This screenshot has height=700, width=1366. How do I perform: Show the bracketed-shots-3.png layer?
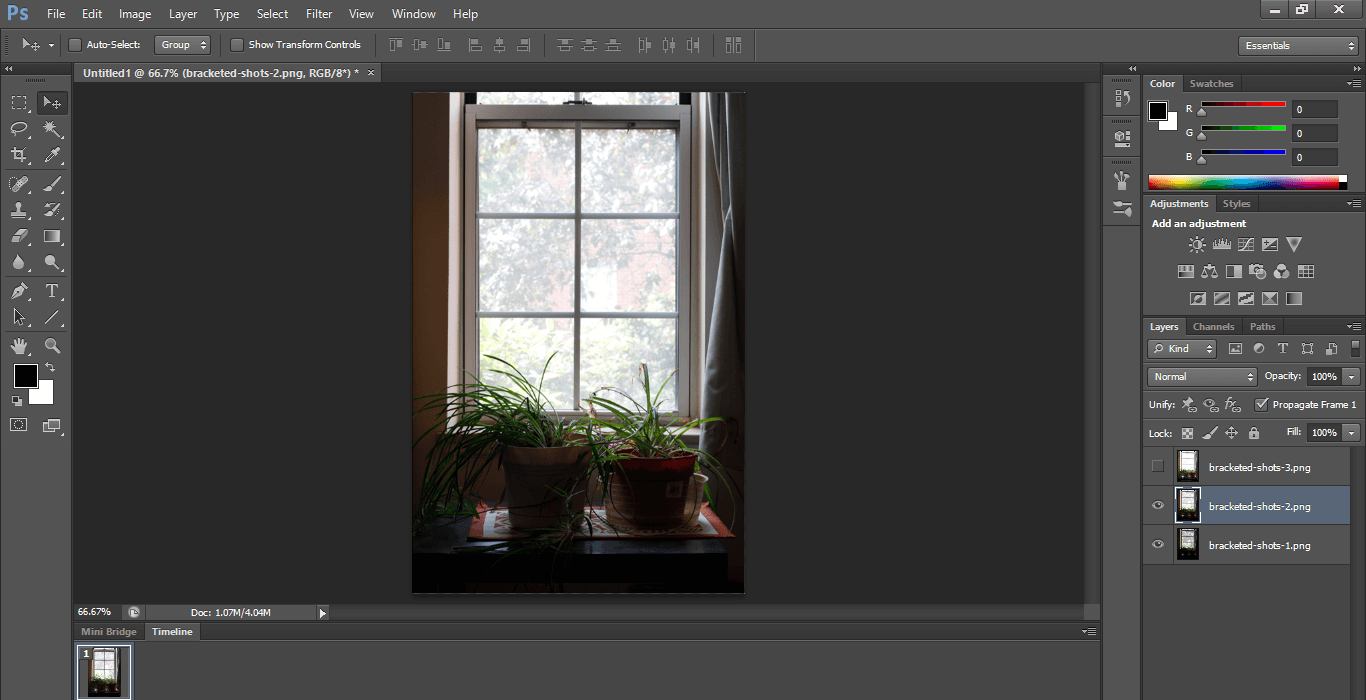pyautogui.click(x=1158, y=466)
